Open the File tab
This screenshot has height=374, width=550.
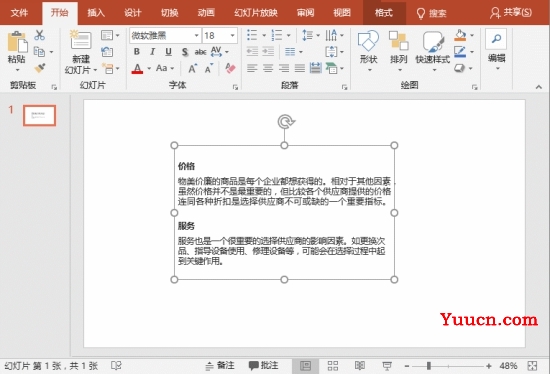[x=19, y=13]
